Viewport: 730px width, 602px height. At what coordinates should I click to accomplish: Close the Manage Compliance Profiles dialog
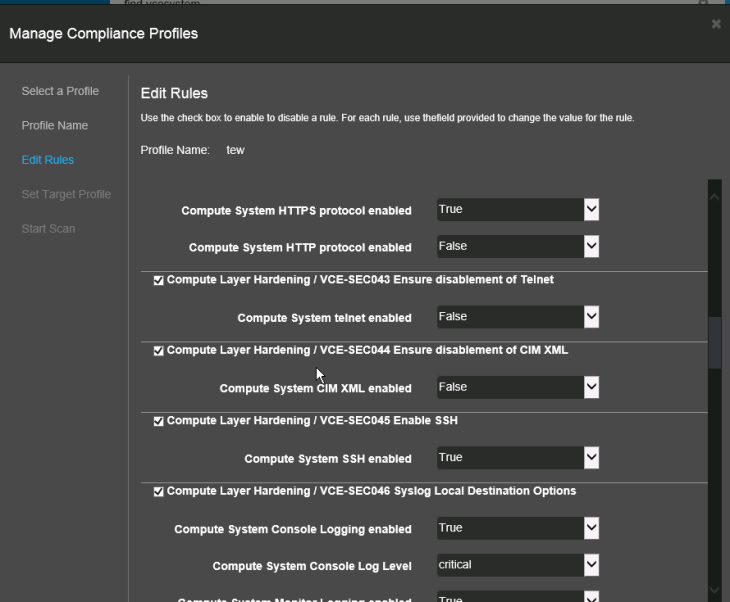(716, 24)
